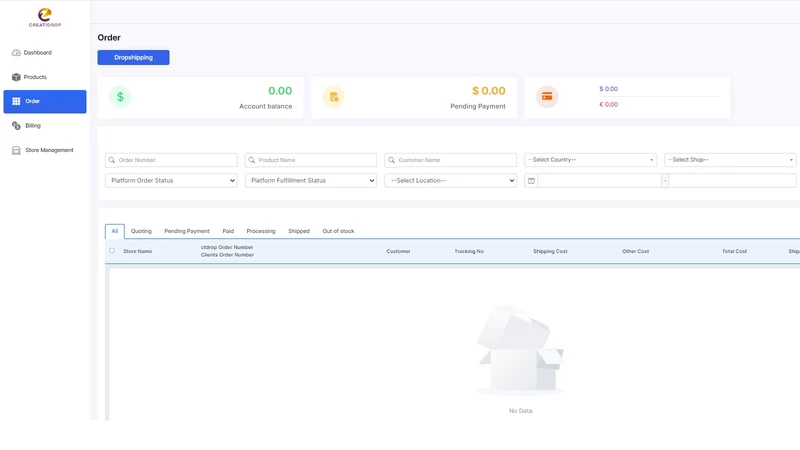The height and width of the screenshot is (450, 800).
Task: Click the Shipping Cost column header
Action: pyautogui.click(x=550, y=252)
